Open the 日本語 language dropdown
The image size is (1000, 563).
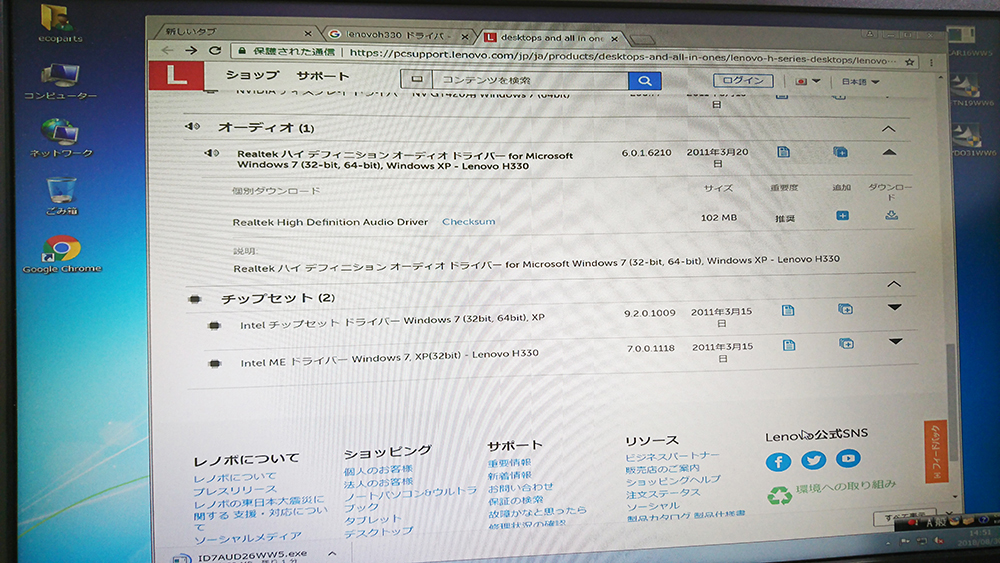(x=860, y=82)
